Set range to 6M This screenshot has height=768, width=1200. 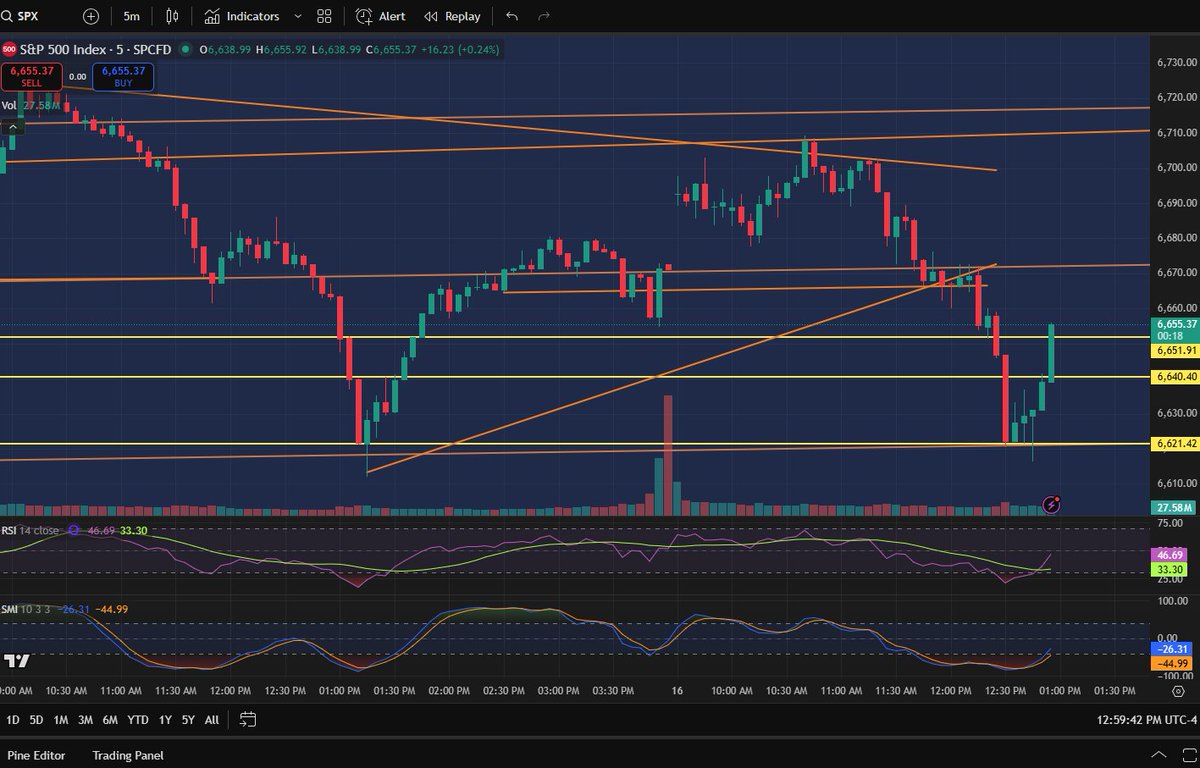tap(110, 719)
